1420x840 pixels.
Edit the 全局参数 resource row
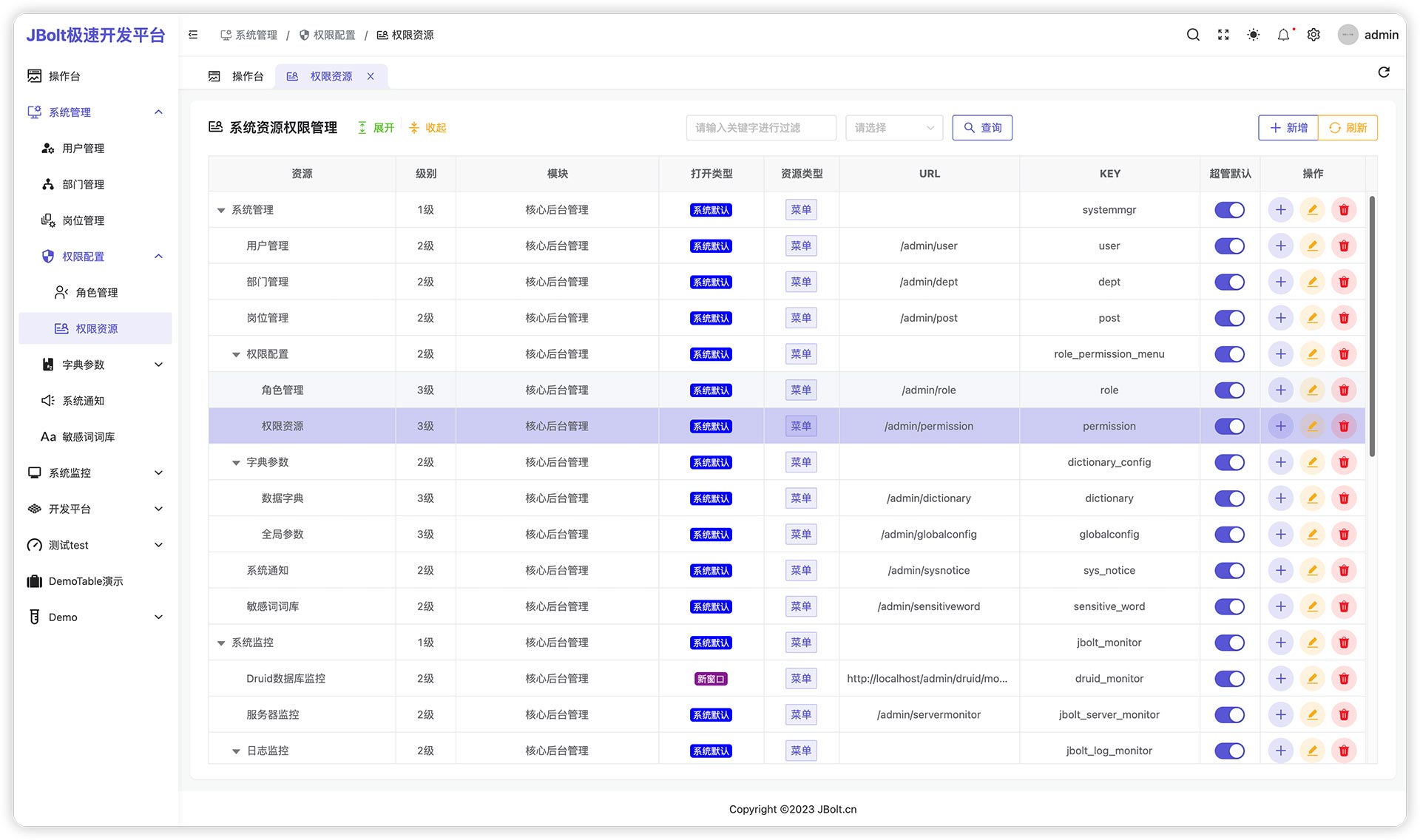1312,535
